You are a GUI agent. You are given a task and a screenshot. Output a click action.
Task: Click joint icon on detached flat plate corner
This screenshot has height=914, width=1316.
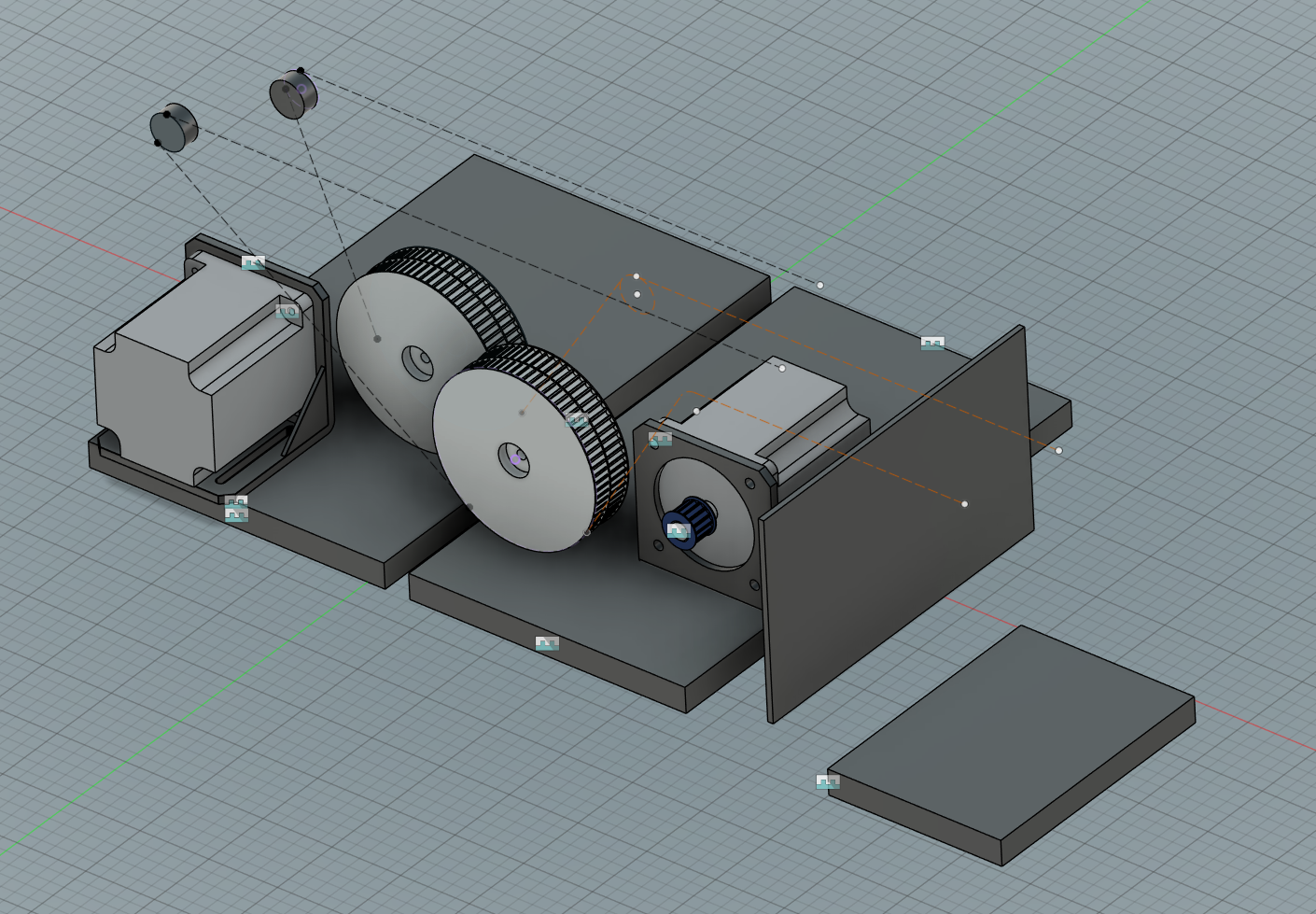(827, 781)
